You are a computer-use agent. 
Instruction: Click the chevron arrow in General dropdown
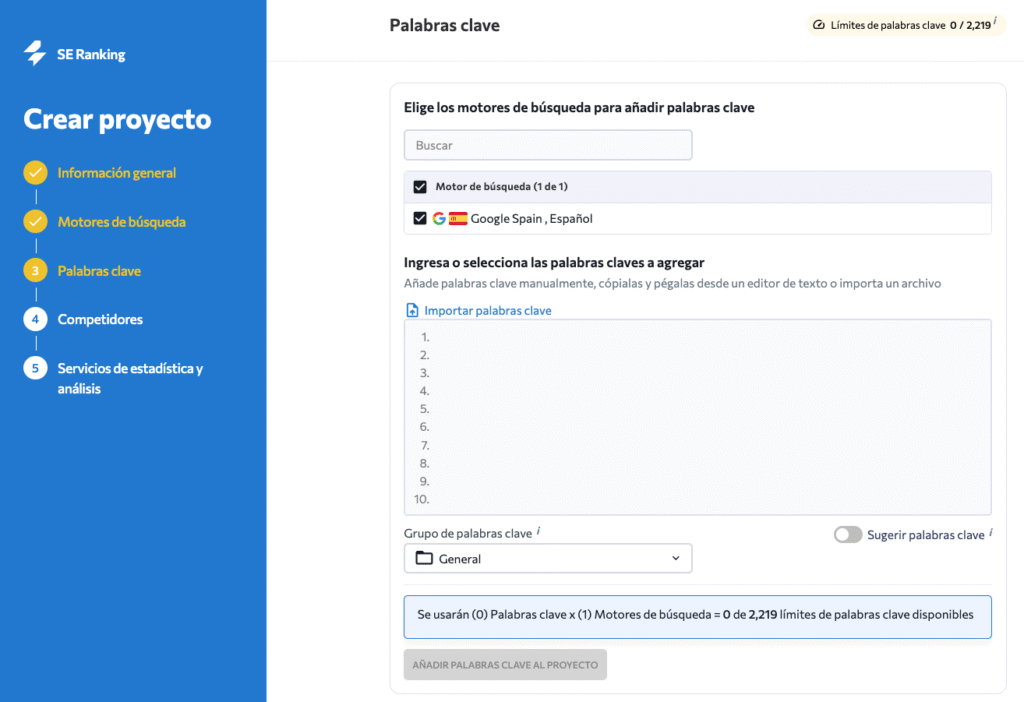tap(675, 558)
